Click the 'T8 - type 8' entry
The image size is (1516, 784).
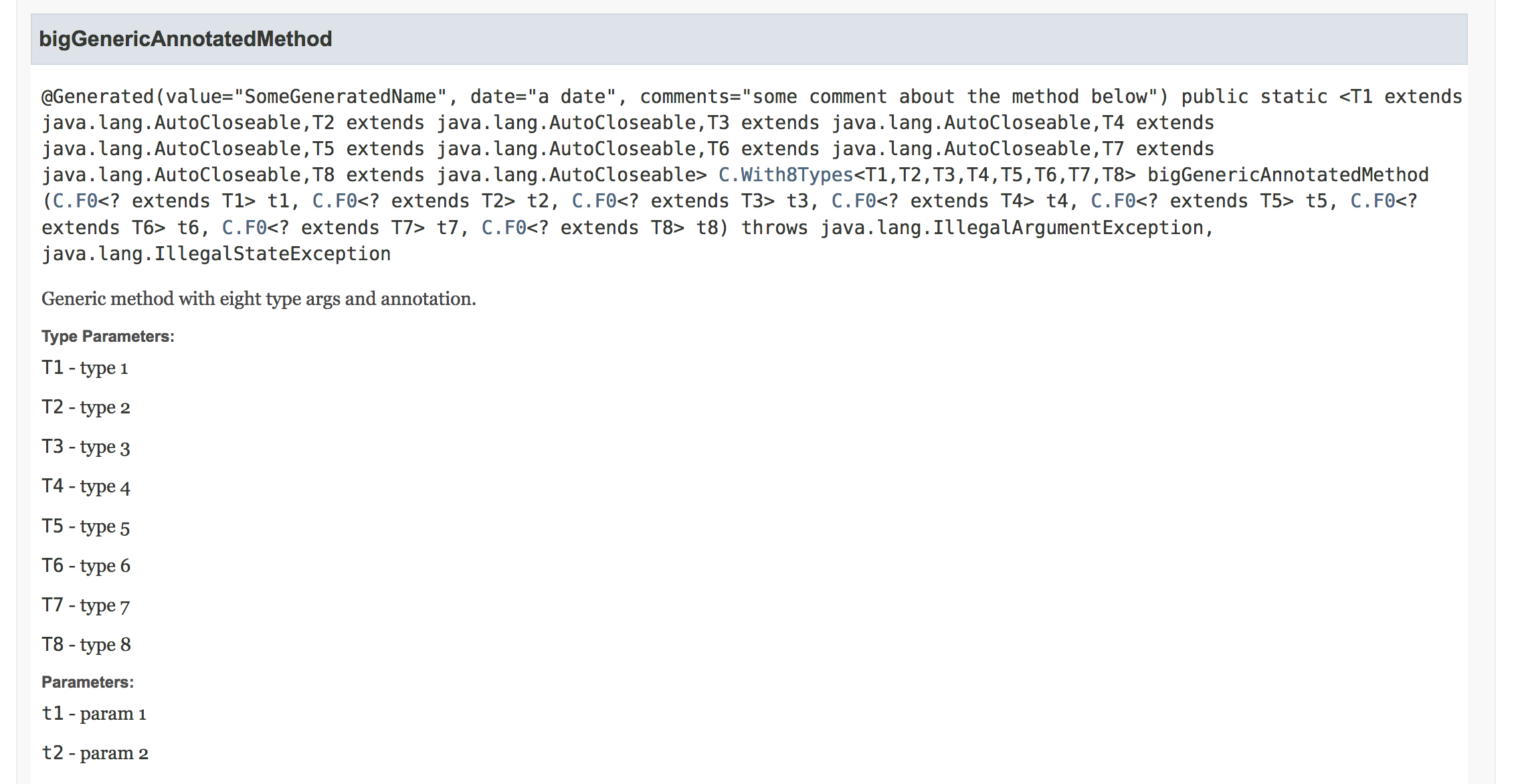[x=86, y=645]
